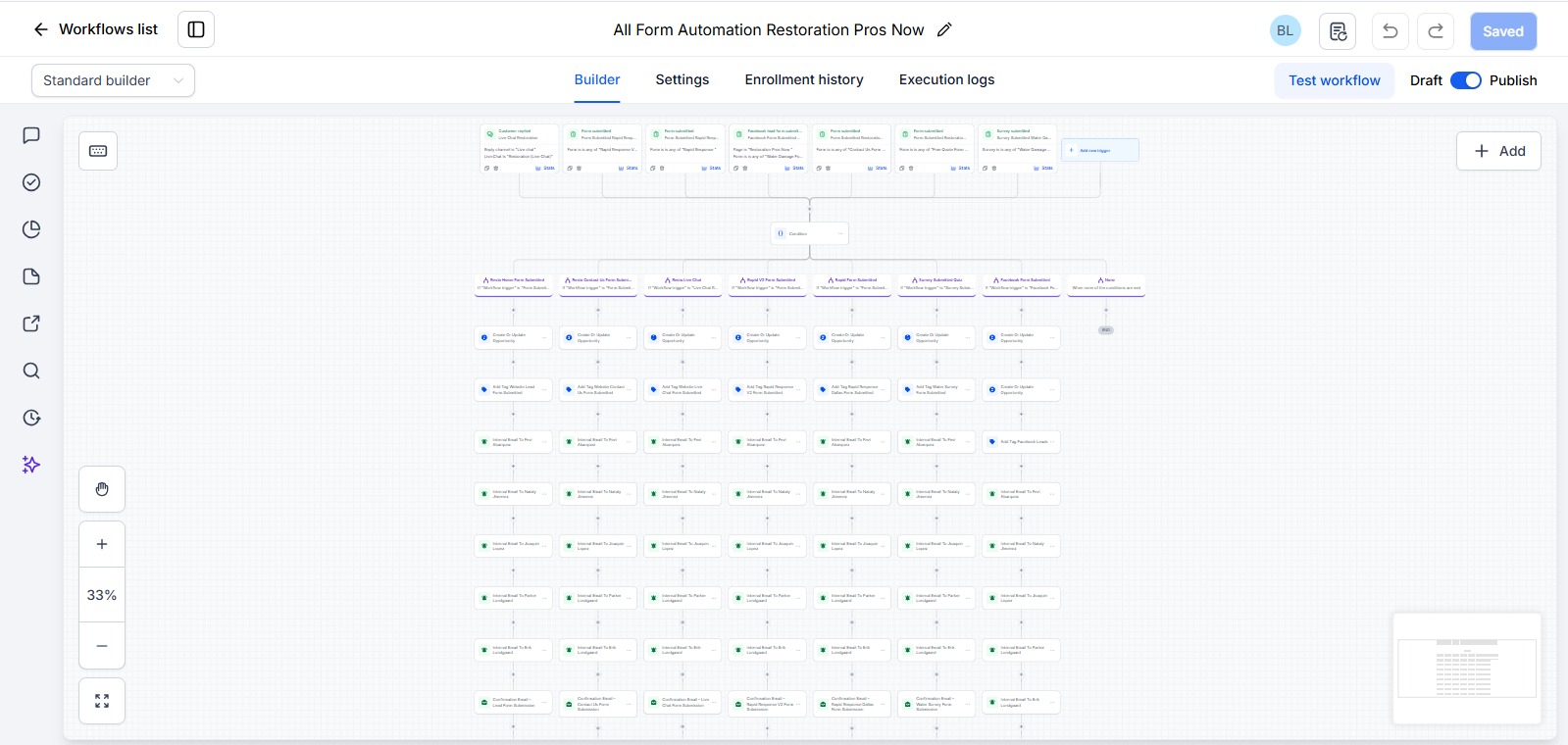The height and width of the screenshot is (745, 1568).
Task: Open Add Tag Water Survey Form Submitted action
Action: 936,389
